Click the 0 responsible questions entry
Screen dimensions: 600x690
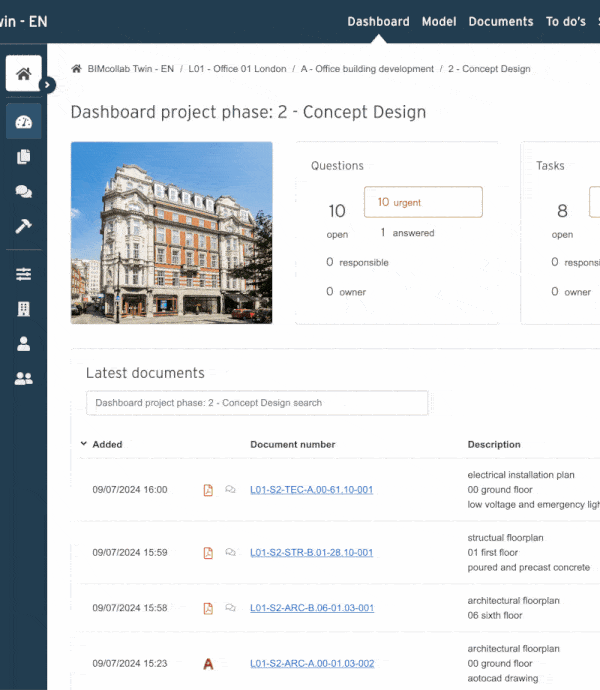click(357, 262)
